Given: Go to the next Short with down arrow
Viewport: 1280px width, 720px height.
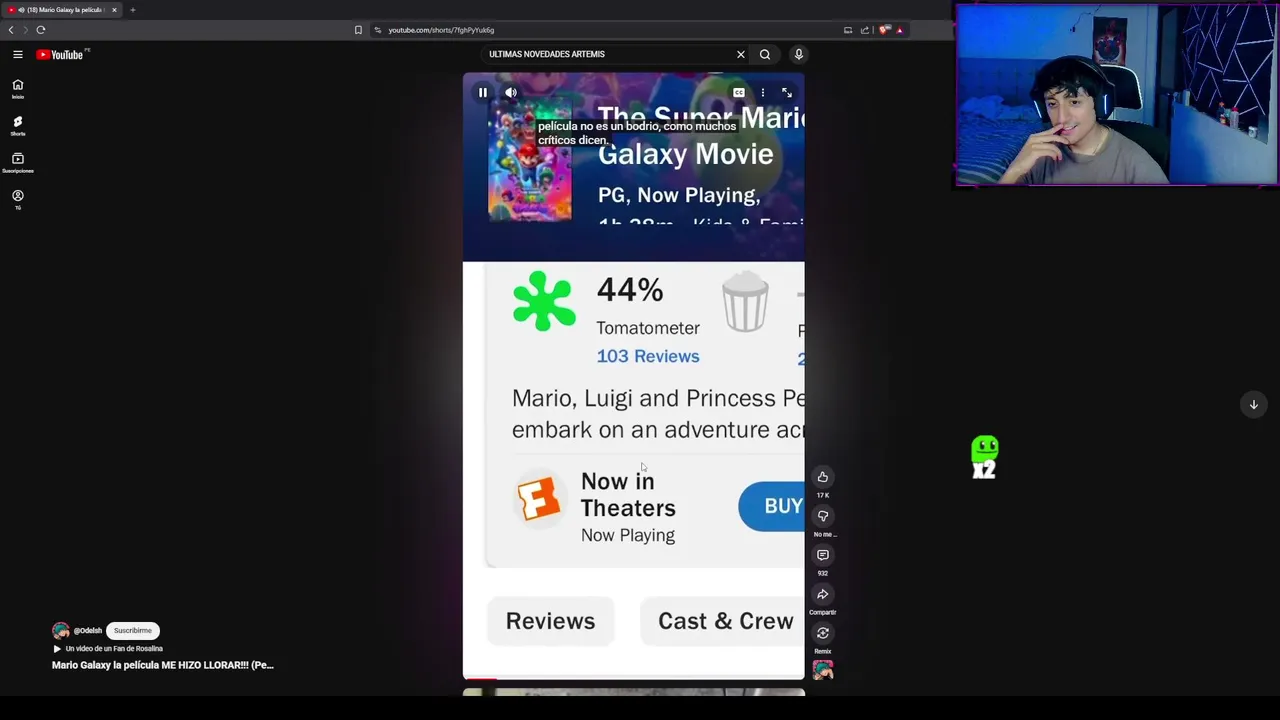Looking at the screenshot, I should click(1254, 404).
